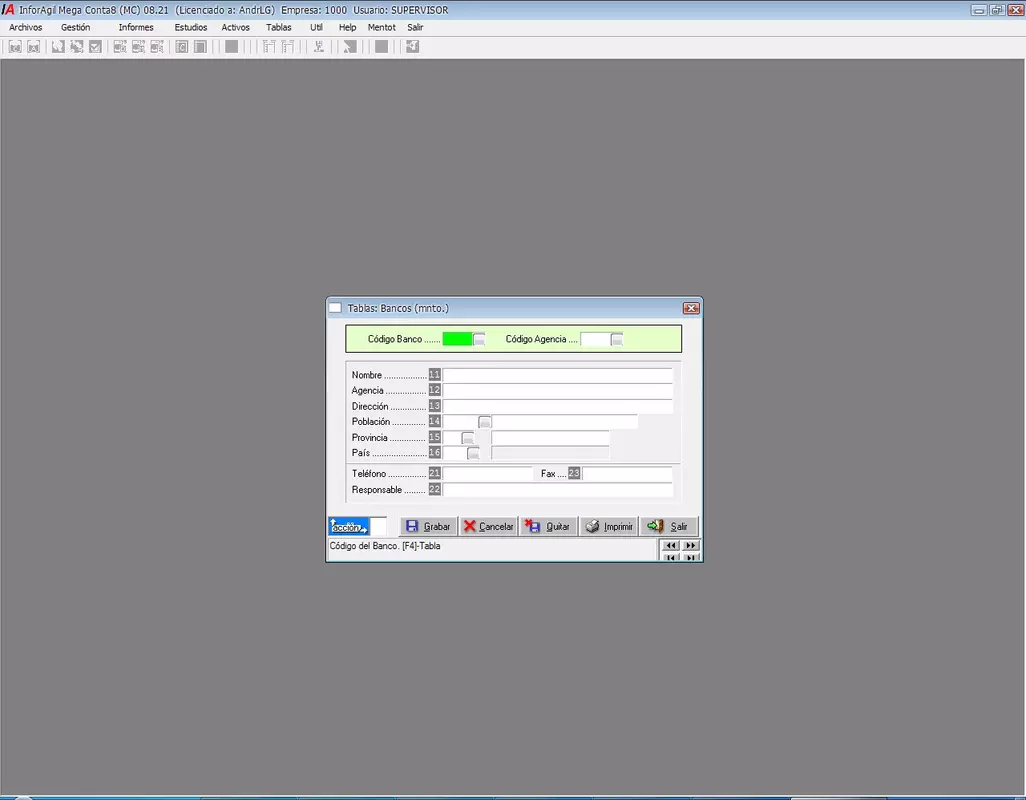1026x800 pixels.
Task: Click the field number 15 label
Action: [434, 438]
